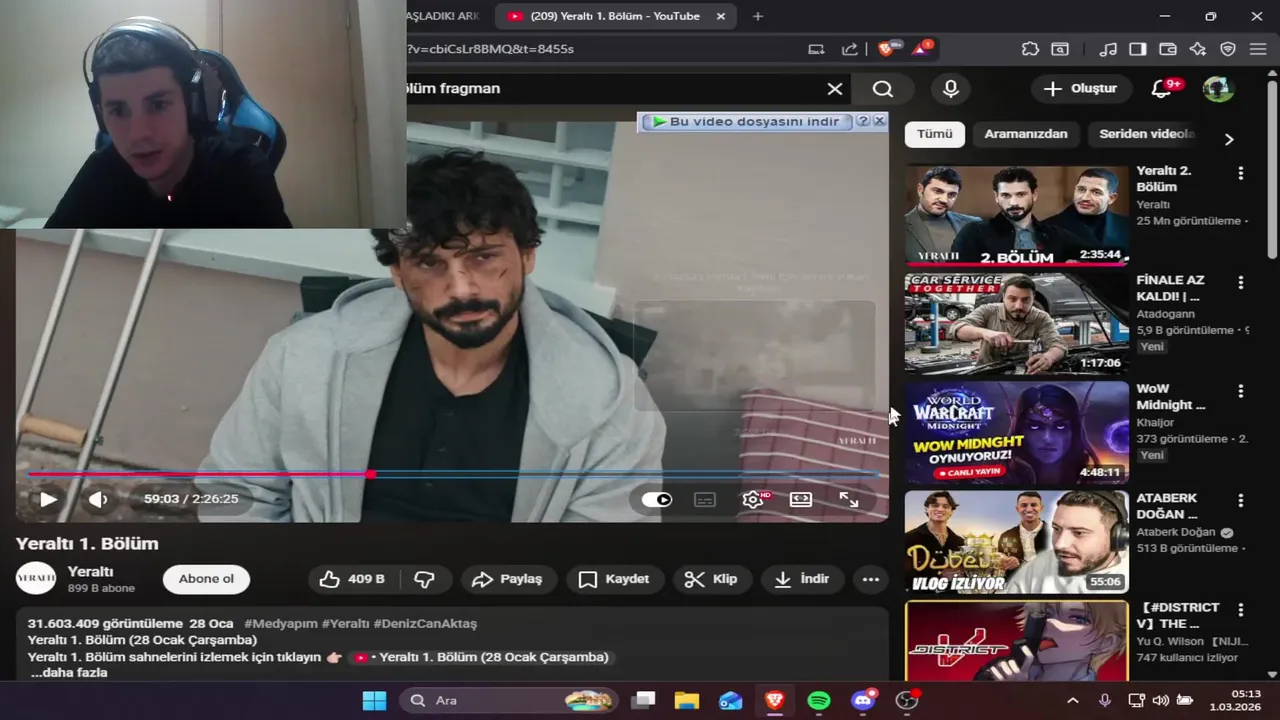Clear the YouTube search box text
1280x720 pixels.
coord(835,88)
